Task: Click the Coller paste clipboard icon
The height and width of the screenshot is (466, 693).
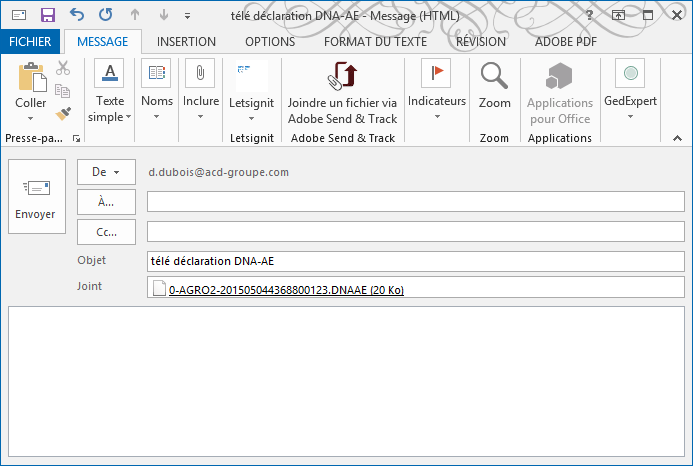Action: (31, 78)
